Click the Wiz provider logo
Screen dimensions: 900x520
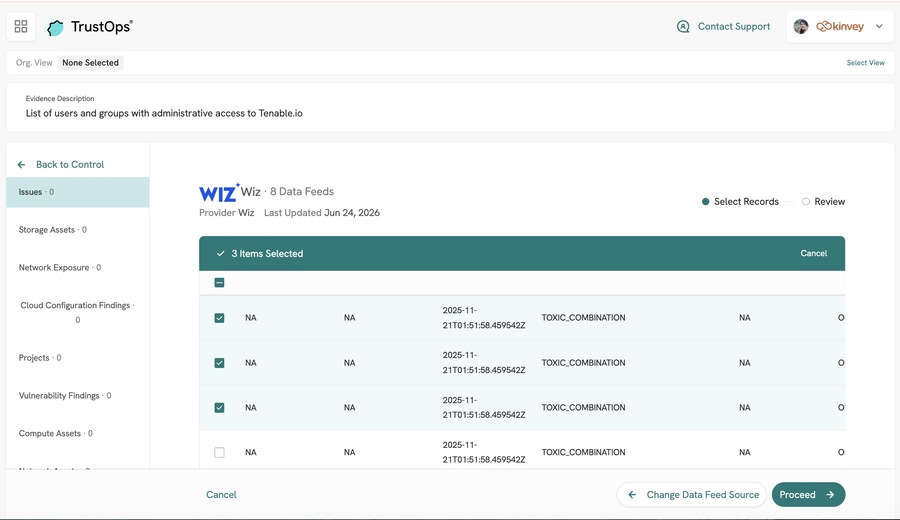(x=219, y=192)
